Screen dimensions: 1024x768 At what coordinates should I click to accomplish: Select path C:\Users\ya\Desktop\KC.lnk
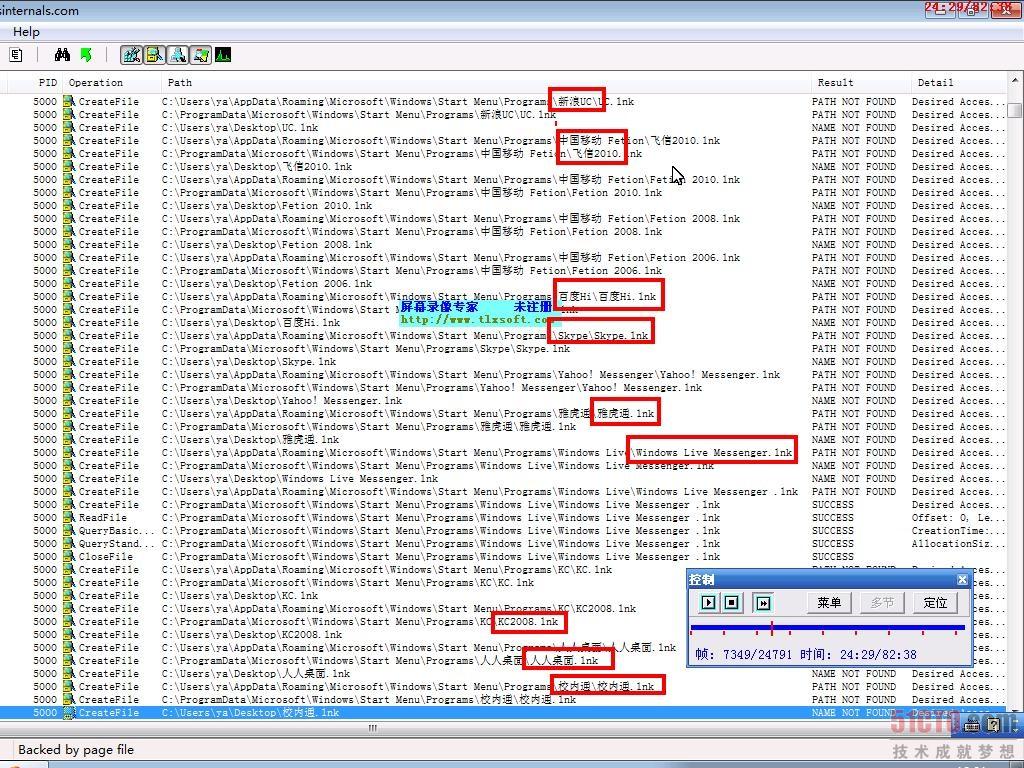pos(240,596)
